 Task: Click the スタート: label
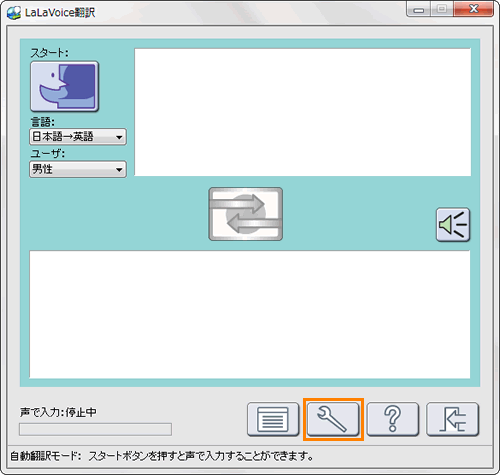(x=49, y=53)
